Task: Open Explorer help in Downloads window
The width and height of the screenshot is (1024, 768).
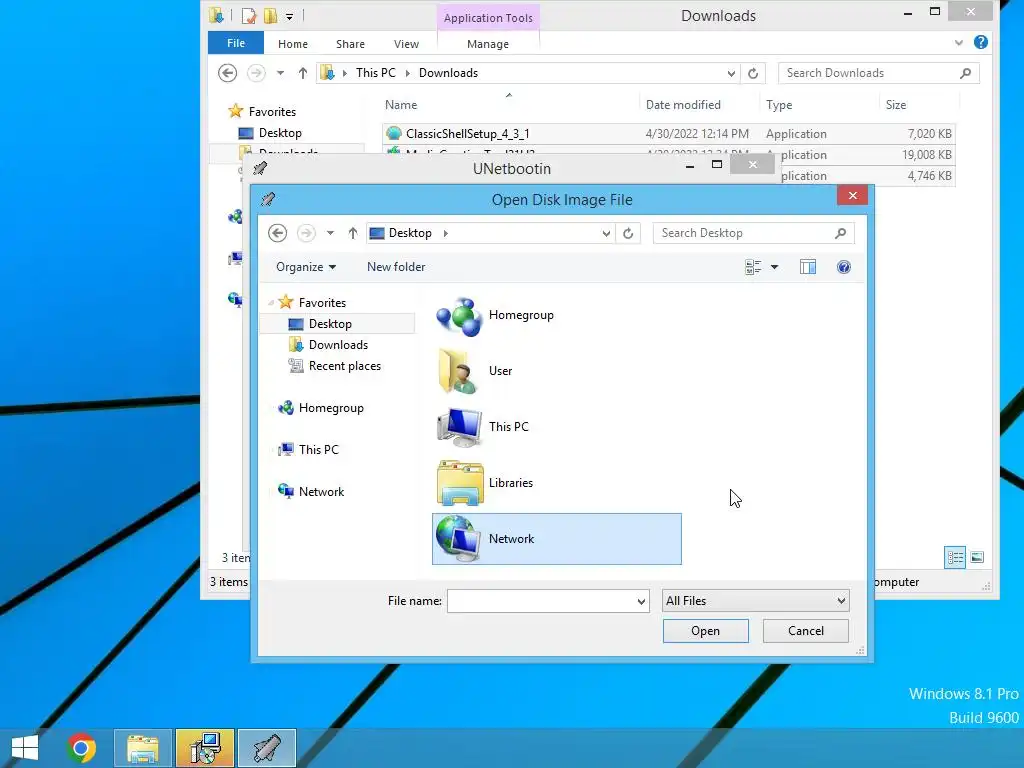Action: click(x=980, y=42)
